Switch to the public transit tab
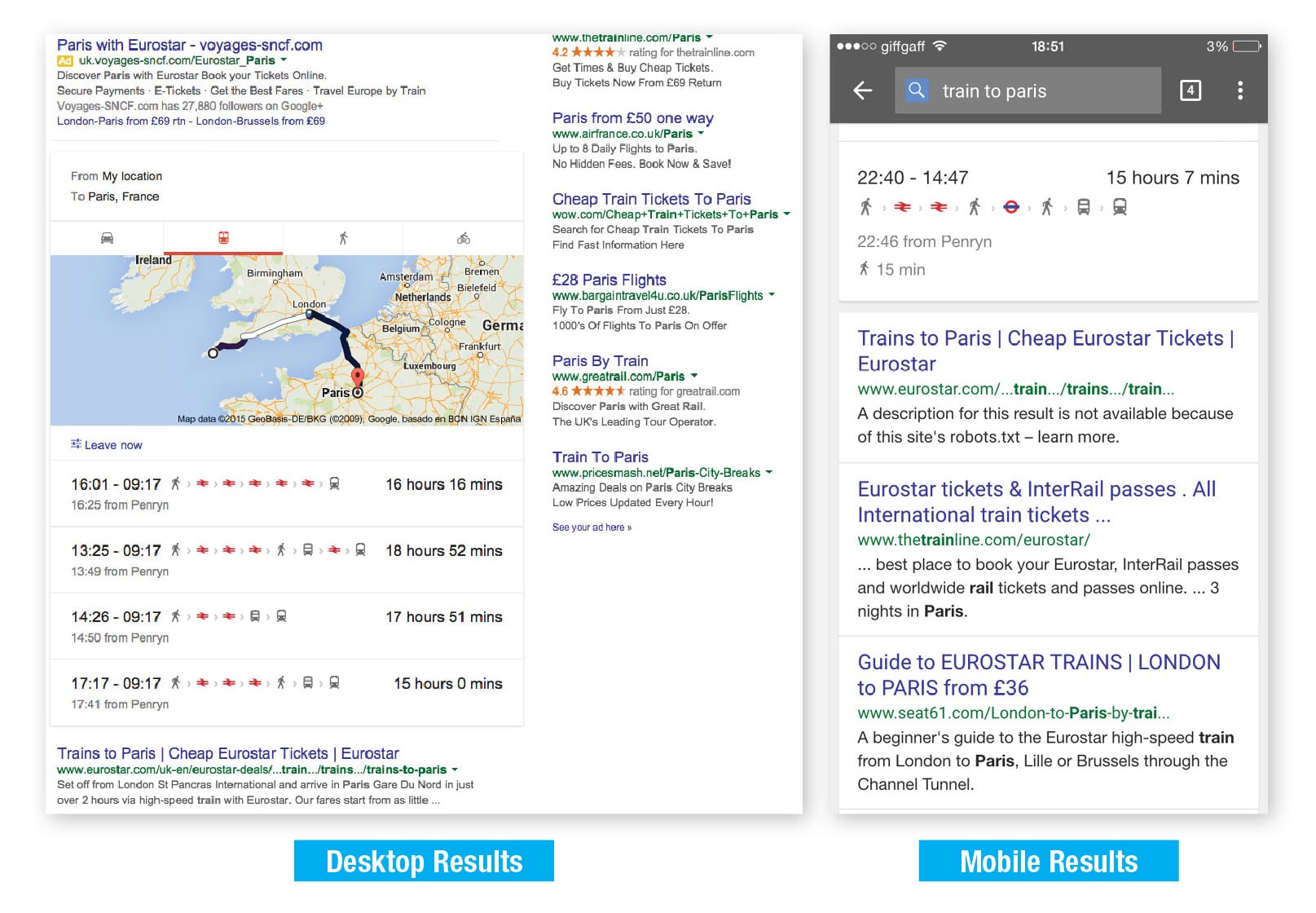This screenshot has height=913, width=1316. [223, 238]
